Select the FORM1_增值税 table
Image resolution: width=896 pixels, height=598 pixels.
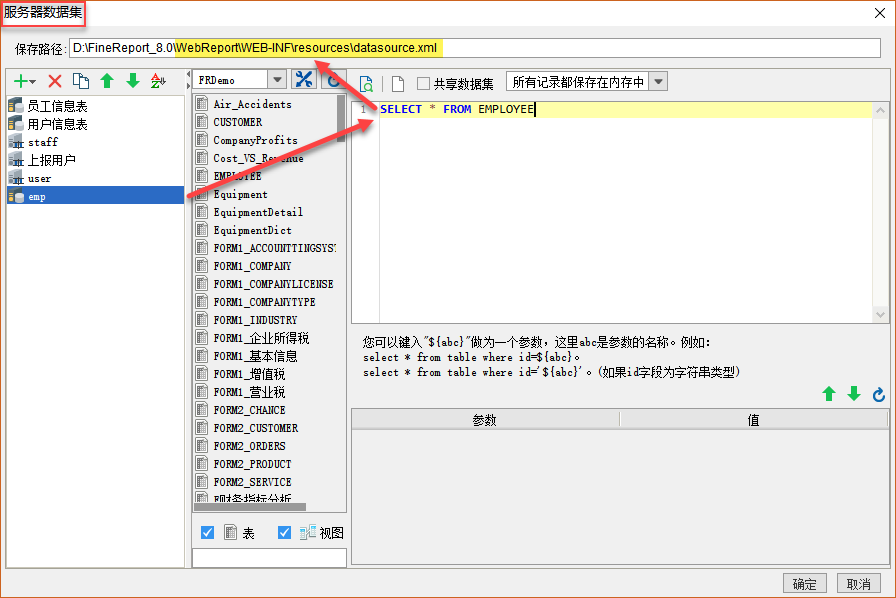pos(249,374)
